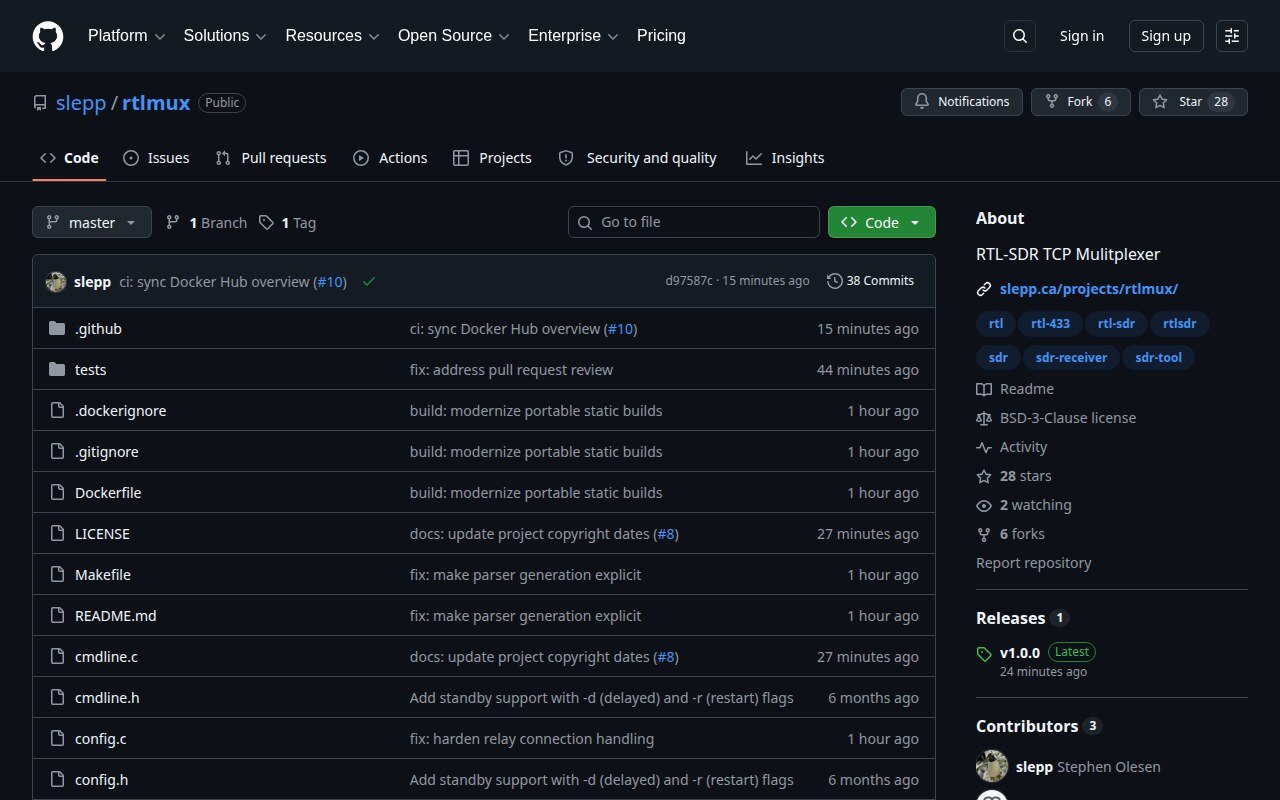This screenshot has width=1280, height=800.
Task: View 6 forks link
Action: (1011, 534)
